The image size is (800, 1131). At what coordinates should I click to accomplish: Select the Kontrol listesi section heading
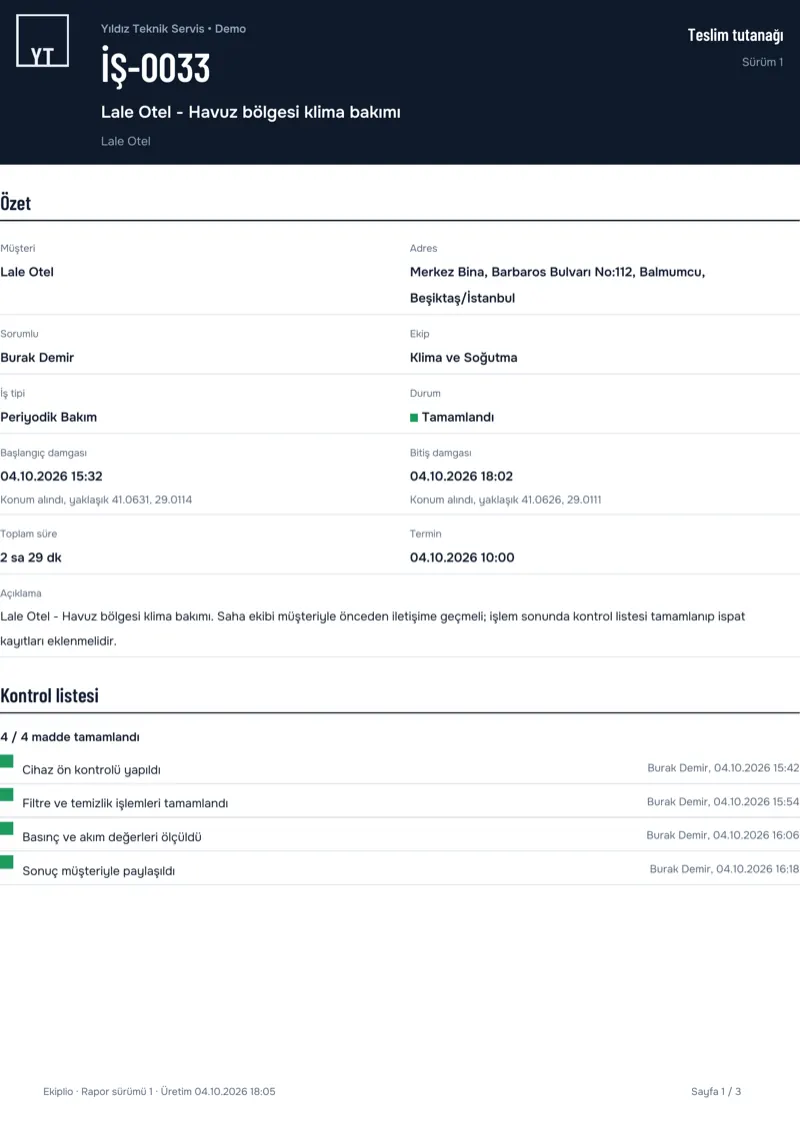49,695
